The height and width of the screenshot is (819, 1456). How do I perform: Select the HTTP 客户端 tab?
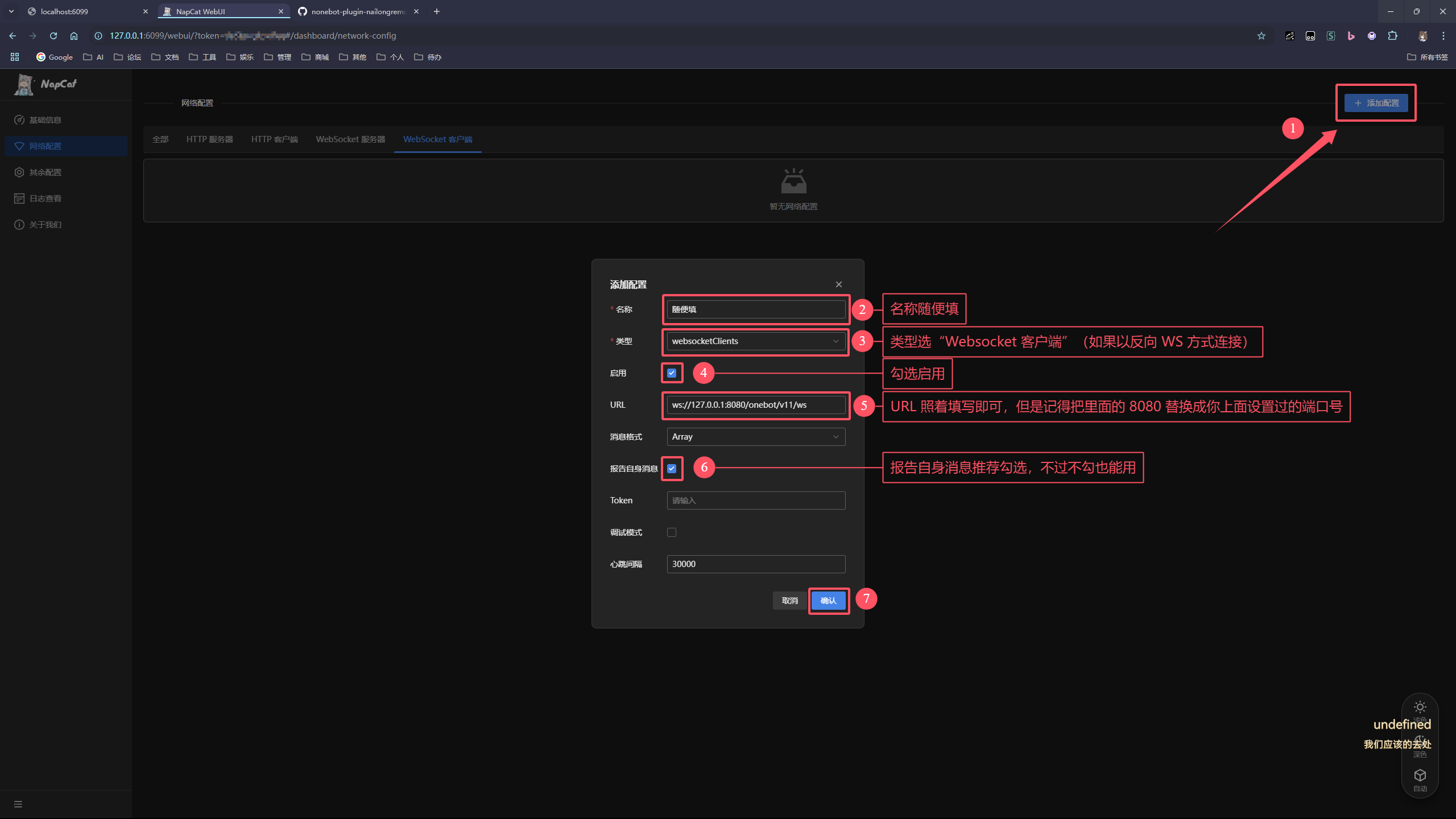(x=274, y=139)
